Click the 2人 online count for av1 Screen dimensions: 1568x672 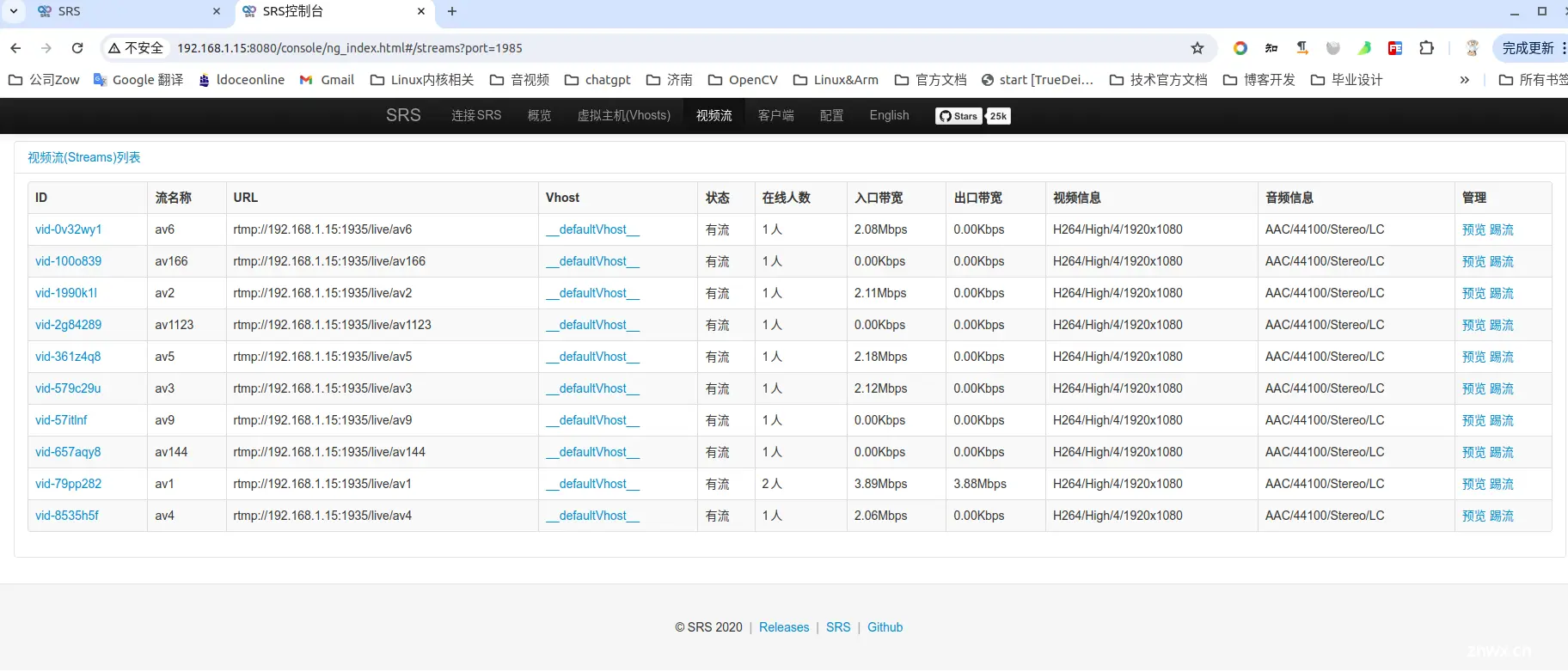pos(772,484)
